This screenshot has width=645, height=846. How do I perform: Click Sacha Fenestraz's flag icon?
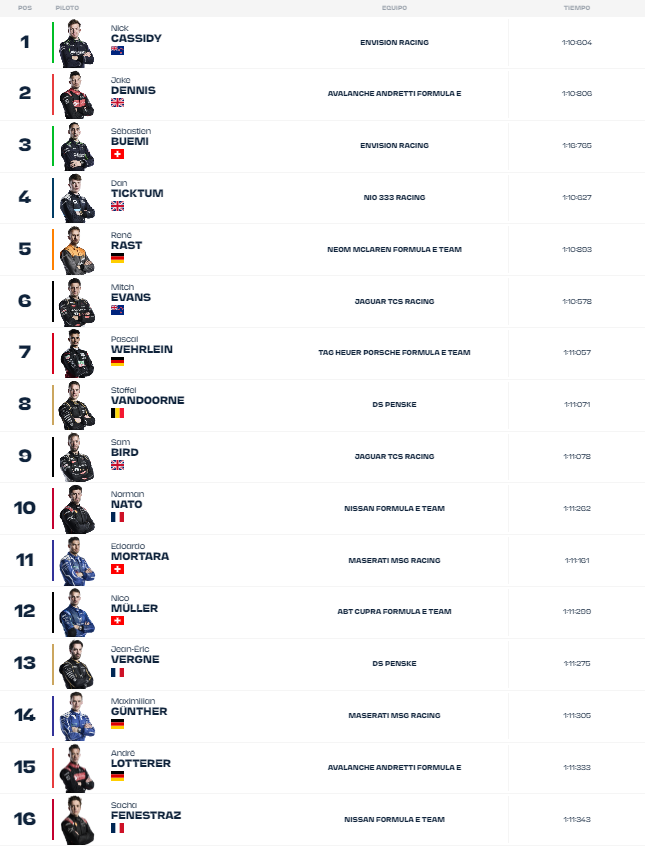117,828
